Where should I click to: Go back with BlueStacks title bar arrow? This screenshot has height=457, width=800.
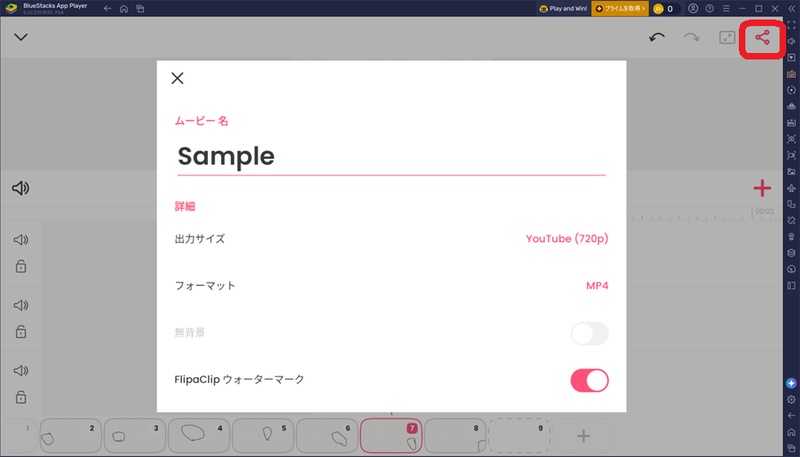point(108,9)
